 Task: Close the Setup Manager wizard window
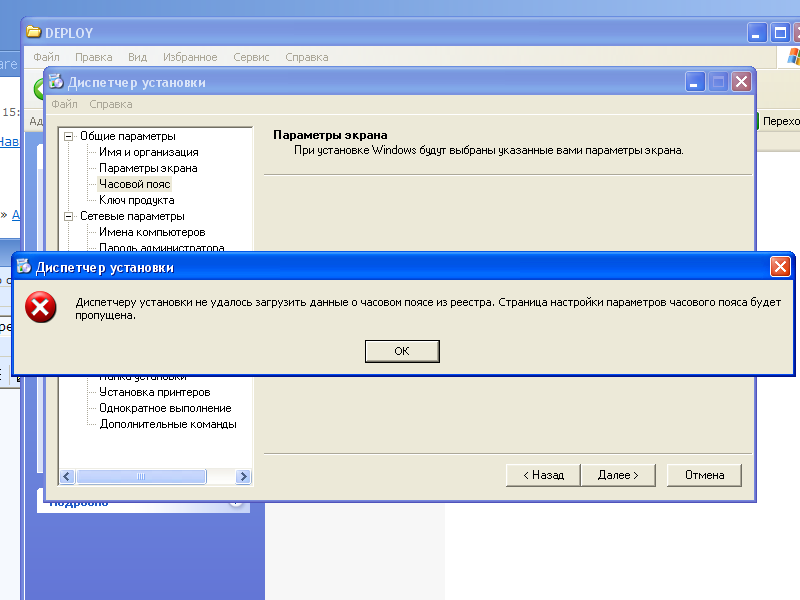pos(742,82)
